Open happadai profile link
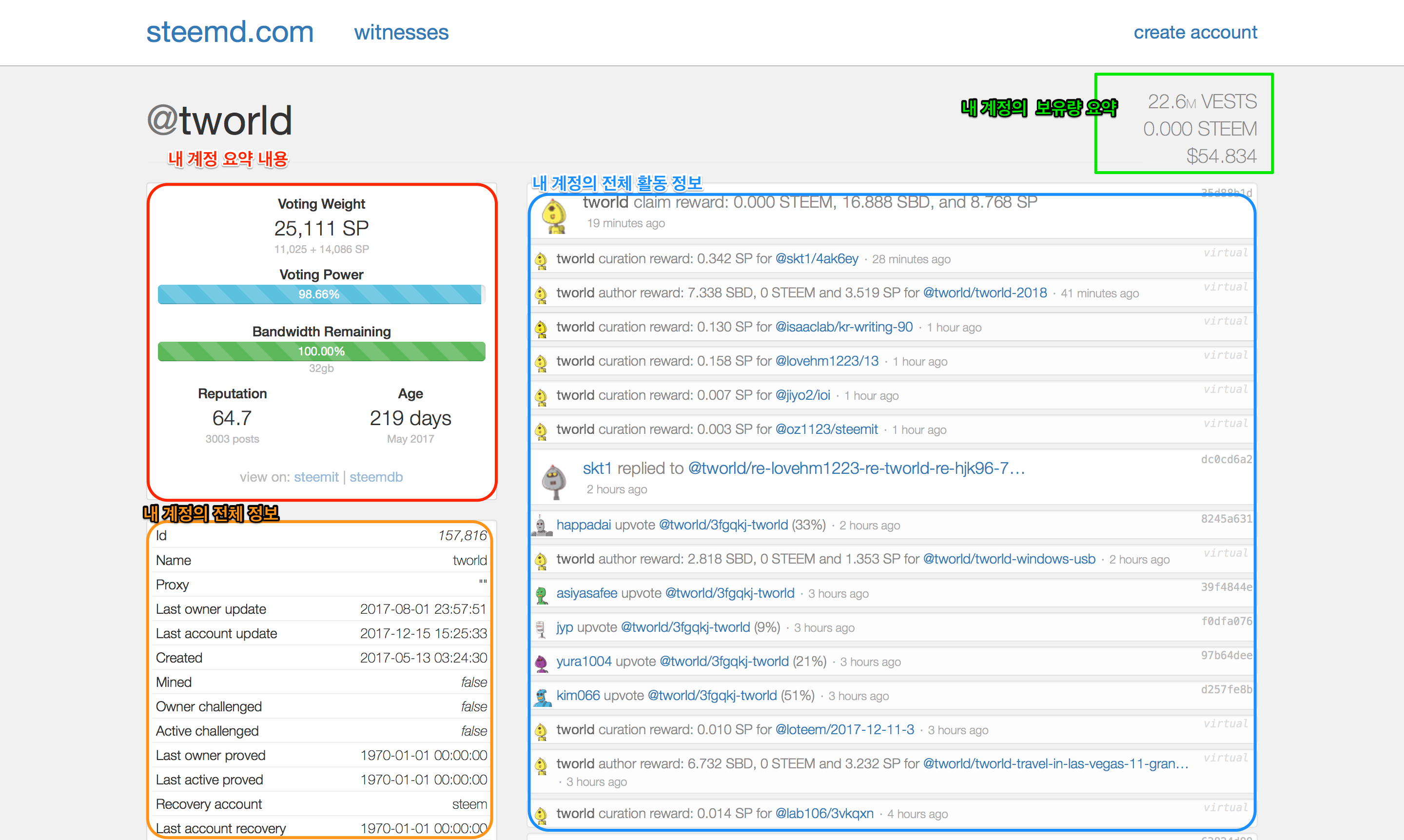The image size is (1404, 840). pyautogui.click(x=584, y=525)
